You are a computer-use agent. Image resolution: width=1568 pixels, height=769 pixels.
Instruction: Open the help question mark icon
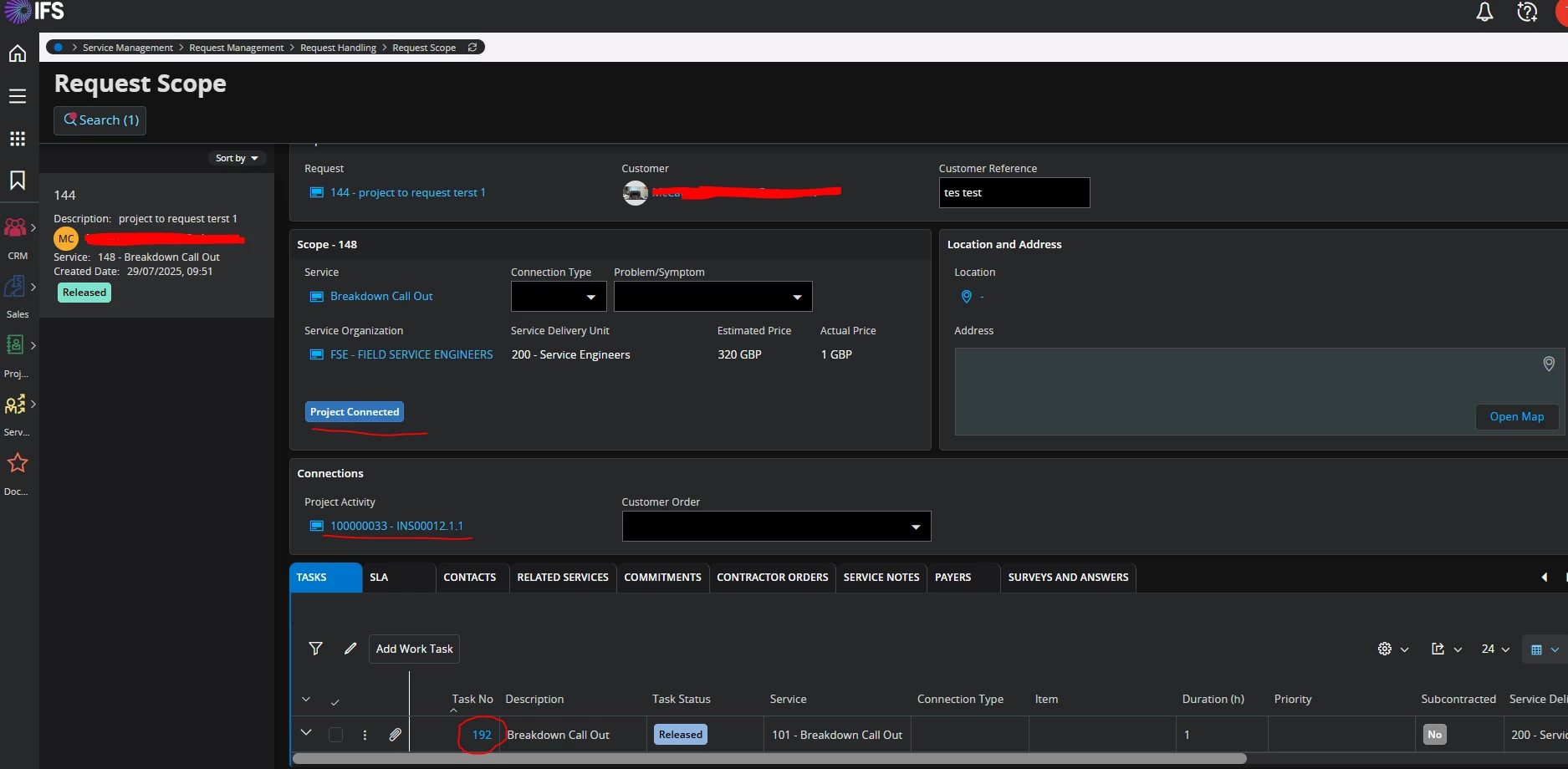[1527, 13]
